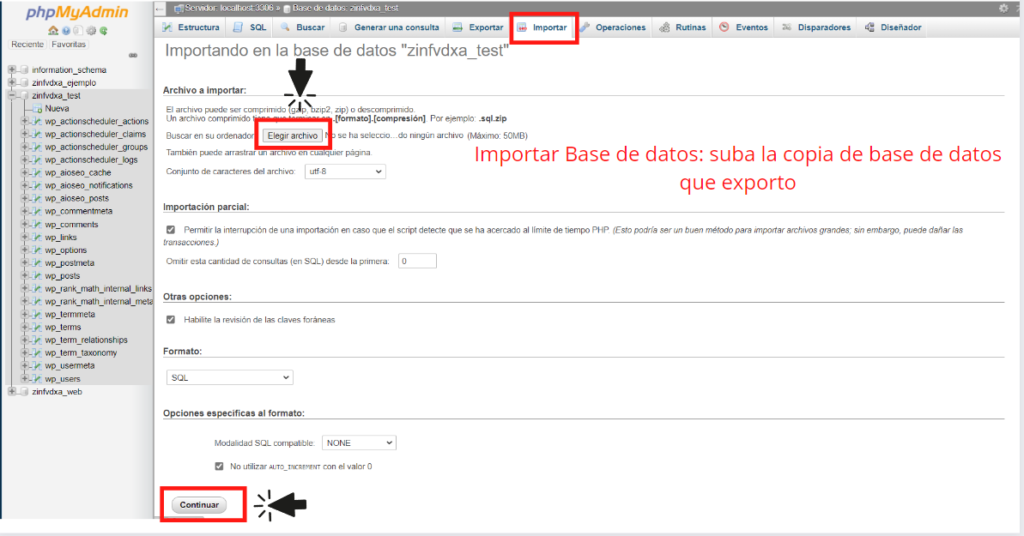This screenshot has height=536, width=1024.
Task: Expand the wp_comments table node
Action: [25, 225]
